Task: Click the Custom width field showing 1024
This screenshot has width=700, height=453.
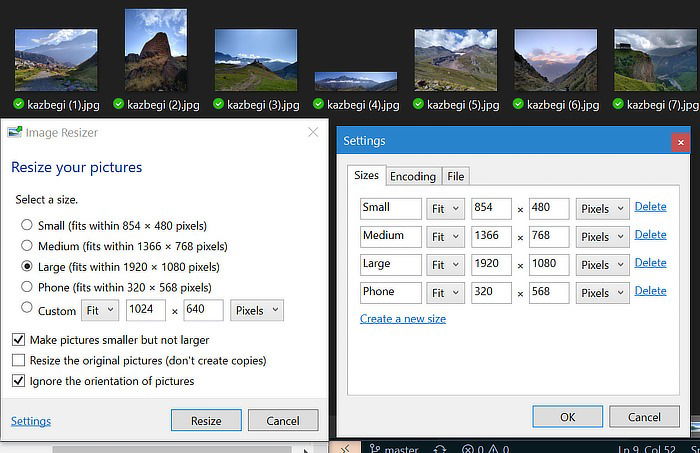Action: tap(146, 310)
